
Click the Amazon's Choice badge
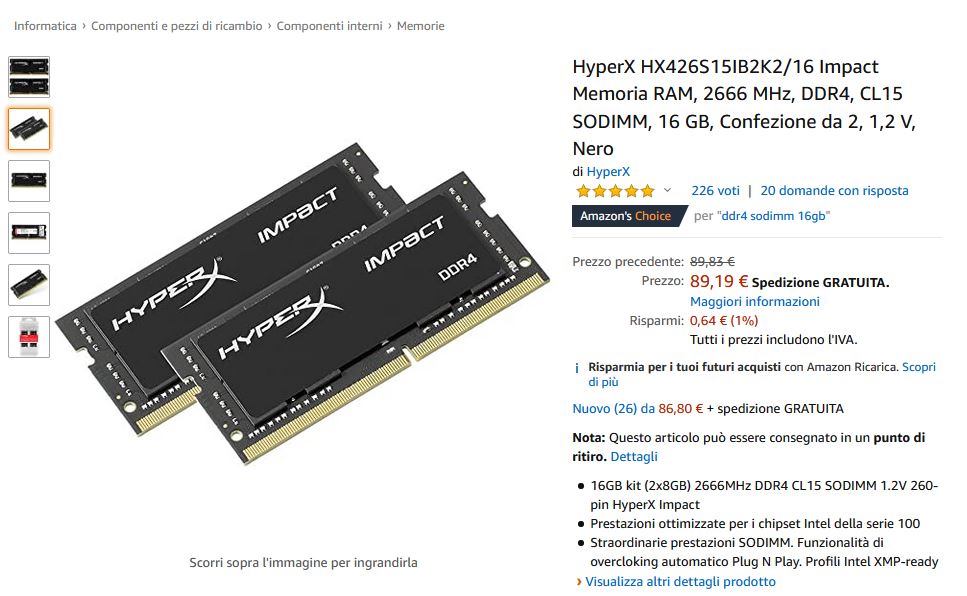point(628,216)
